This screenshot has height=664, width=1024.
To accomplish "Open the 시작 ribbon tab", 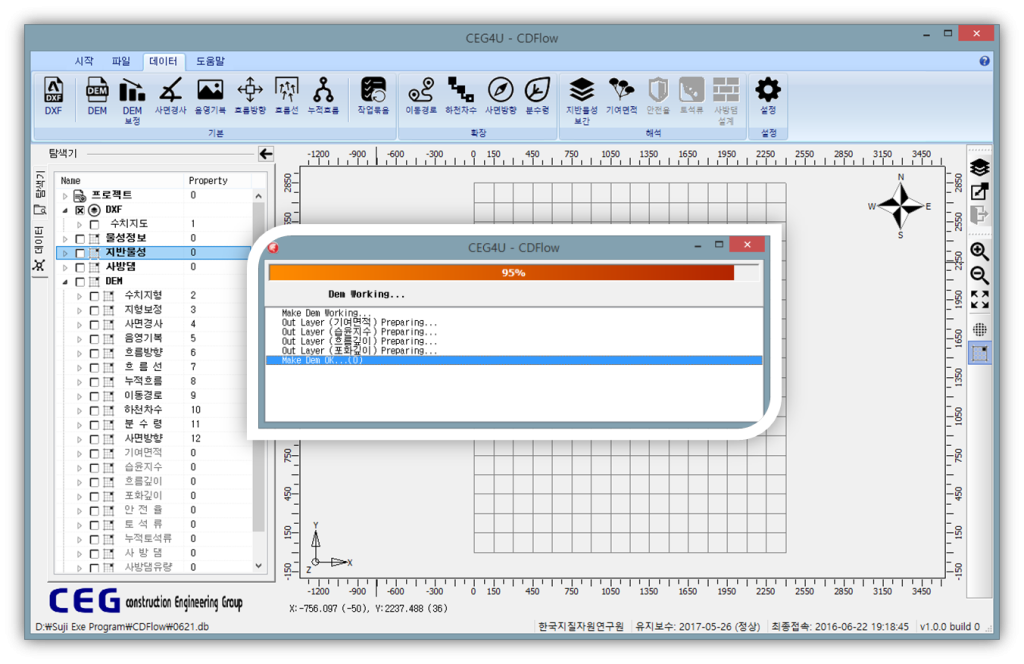I will pos(84,61).
